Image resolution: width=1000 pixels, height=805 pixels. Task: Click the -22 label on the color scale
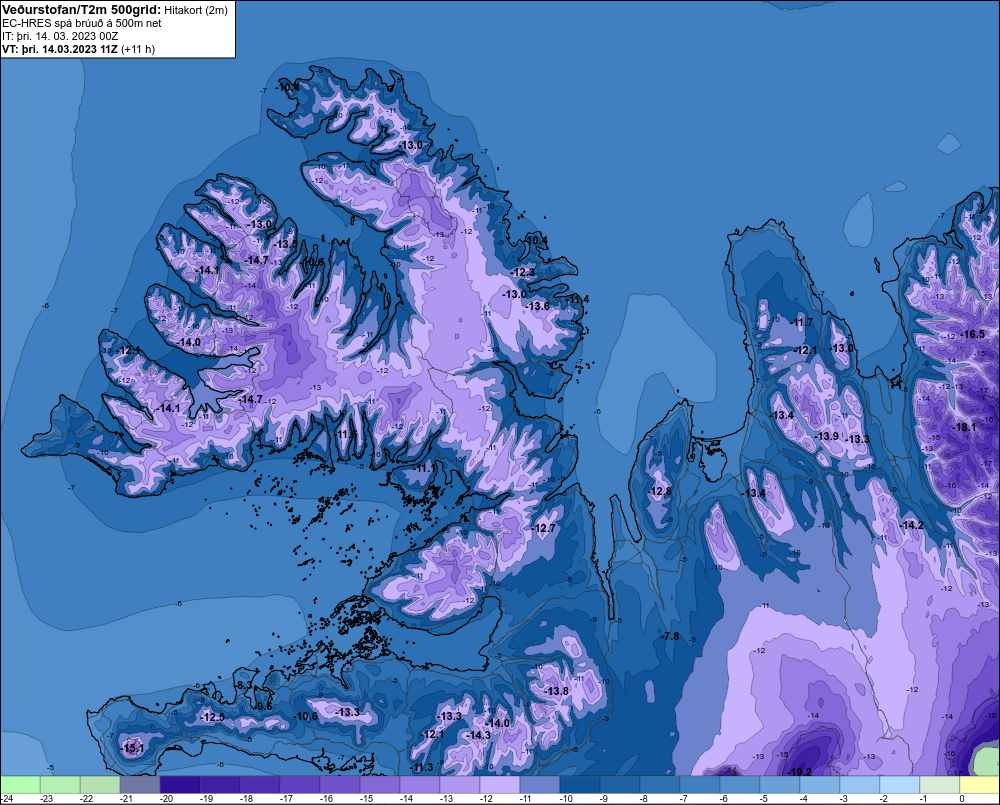point(86,798)
